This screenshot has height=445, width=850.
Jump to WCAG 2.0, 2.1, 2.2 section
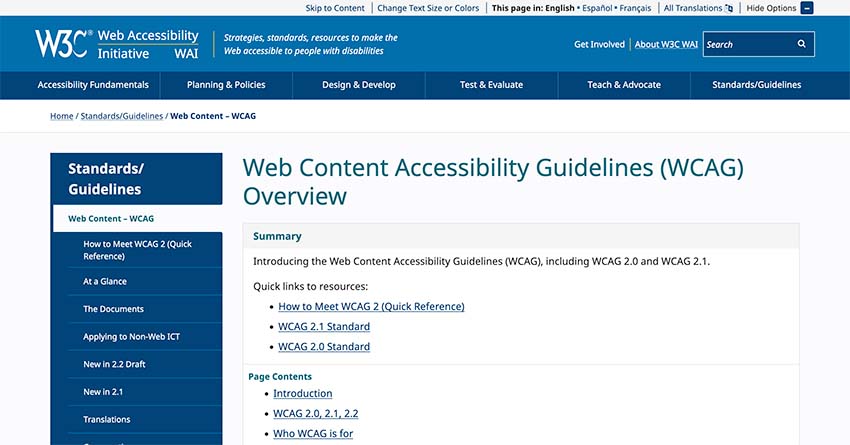pos(315,414)
